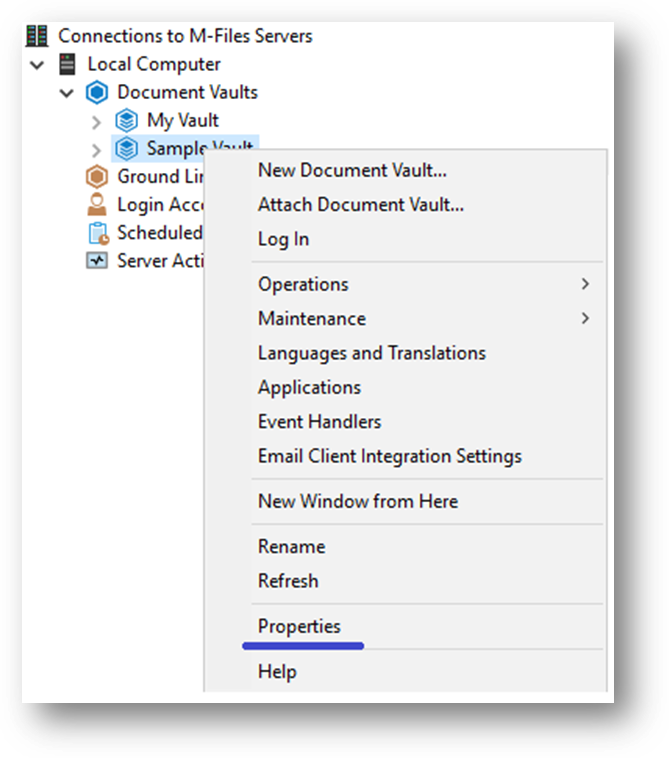
Task: Choose New Window from Here
Action: pyautogui.click(x=358, y=501)
